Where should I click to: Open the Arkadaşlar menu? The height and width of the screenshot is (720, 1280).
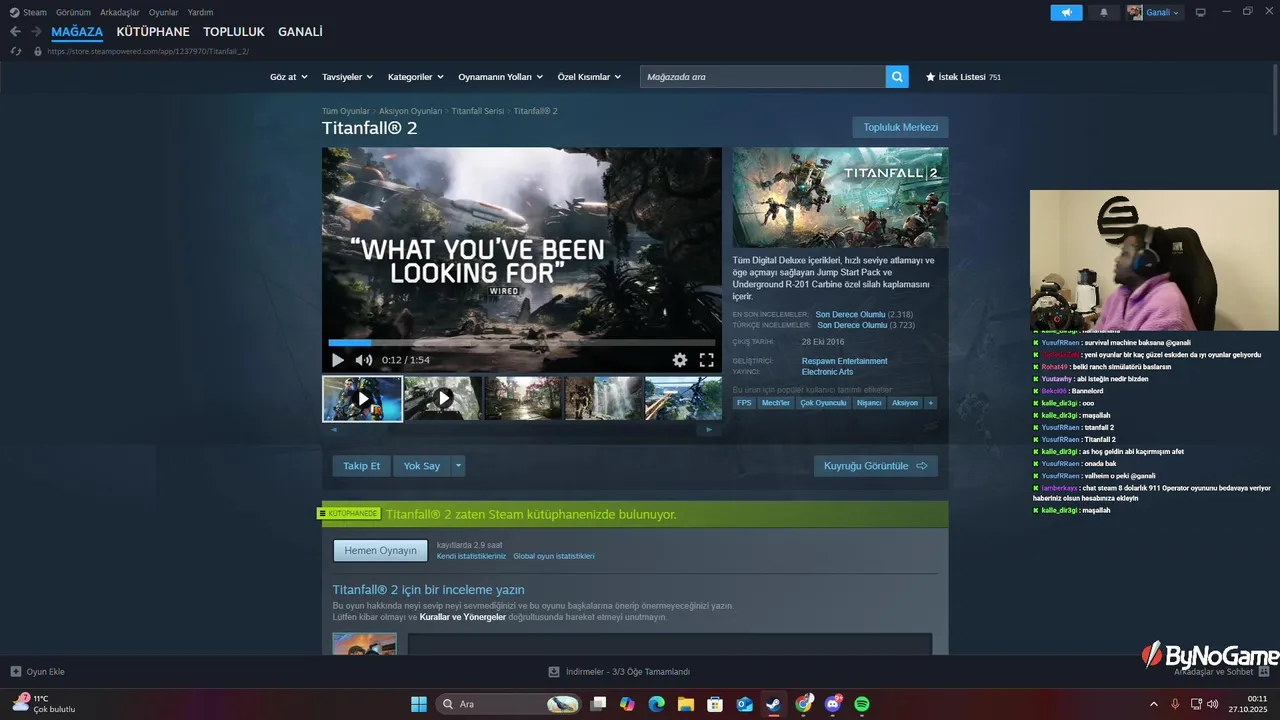(120, 12)
